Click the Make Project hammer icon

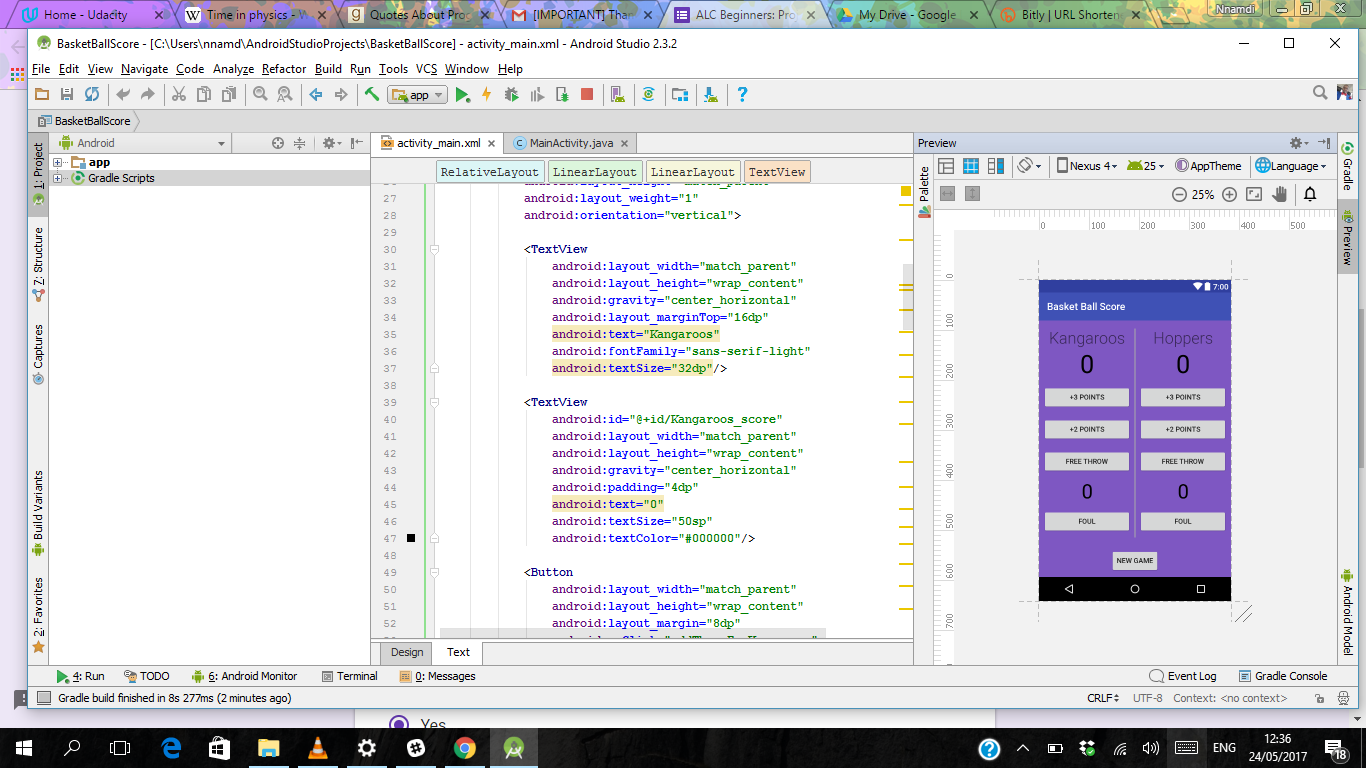(371, 95)
